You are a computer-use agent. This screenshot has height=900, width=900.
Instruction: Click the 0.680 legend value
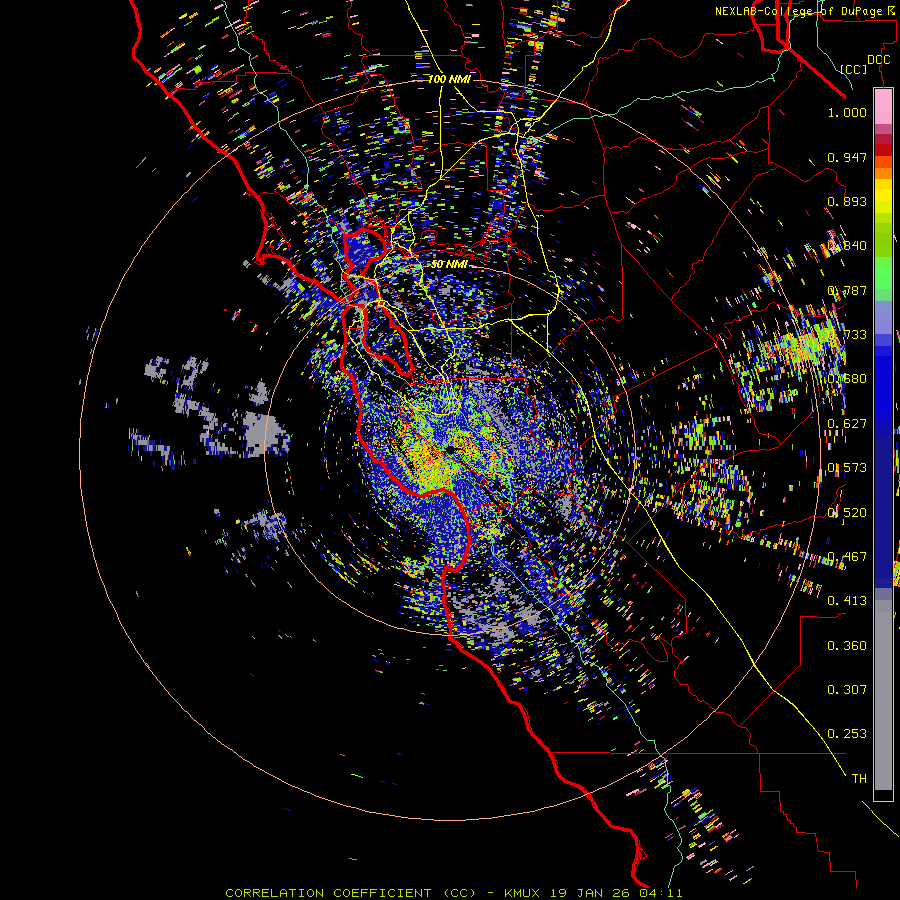click(847, 379)
